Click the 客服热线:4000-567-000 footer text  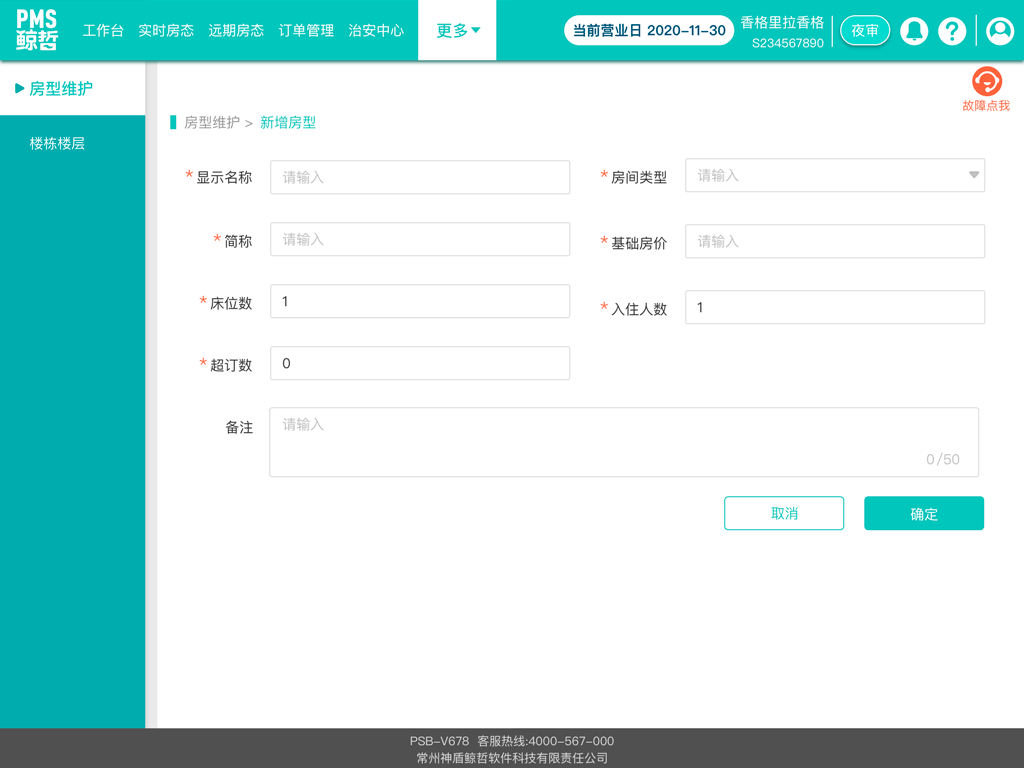(545, 741)
